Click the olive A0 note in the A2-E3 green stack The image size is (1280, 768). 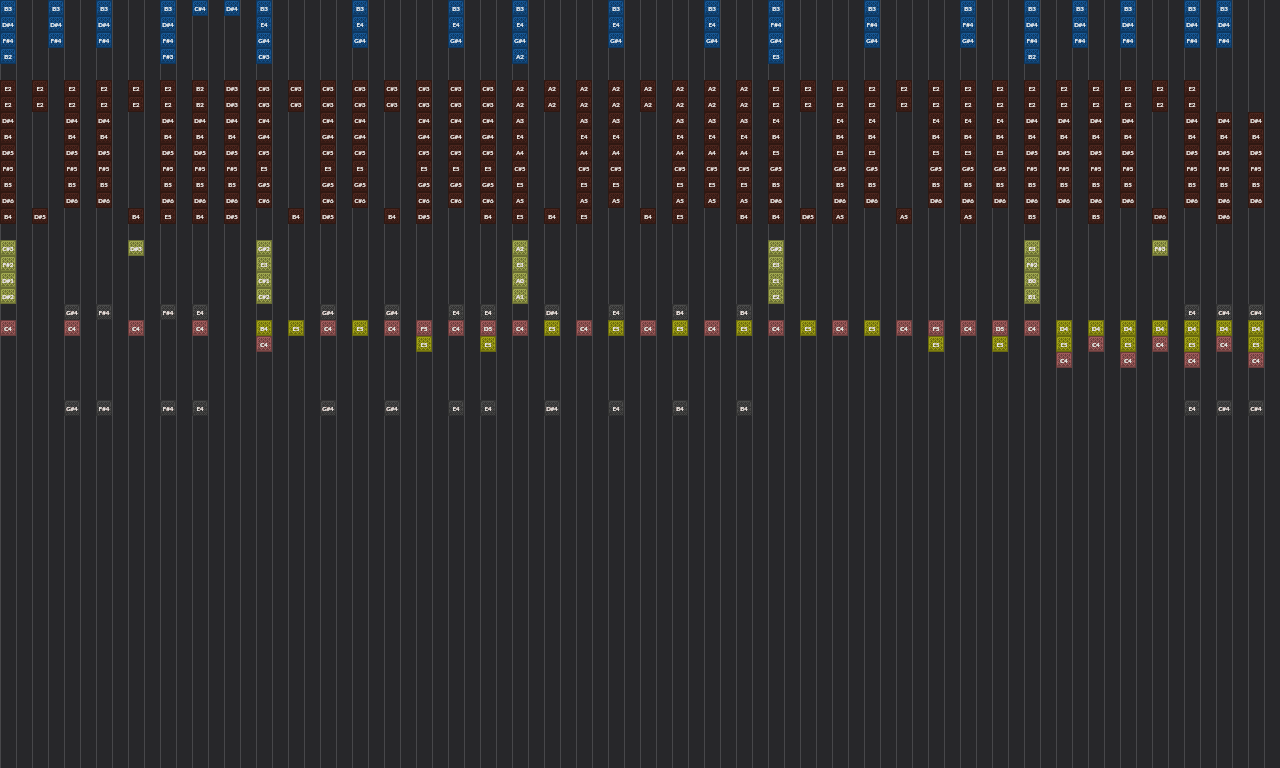520,280
